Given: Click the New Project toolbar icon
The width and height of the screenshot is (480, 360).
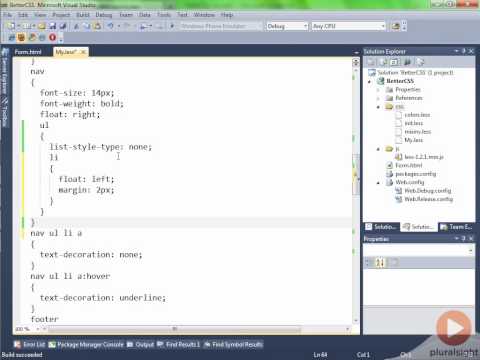Looking at the screenshot, I should (x=11, y=26).
